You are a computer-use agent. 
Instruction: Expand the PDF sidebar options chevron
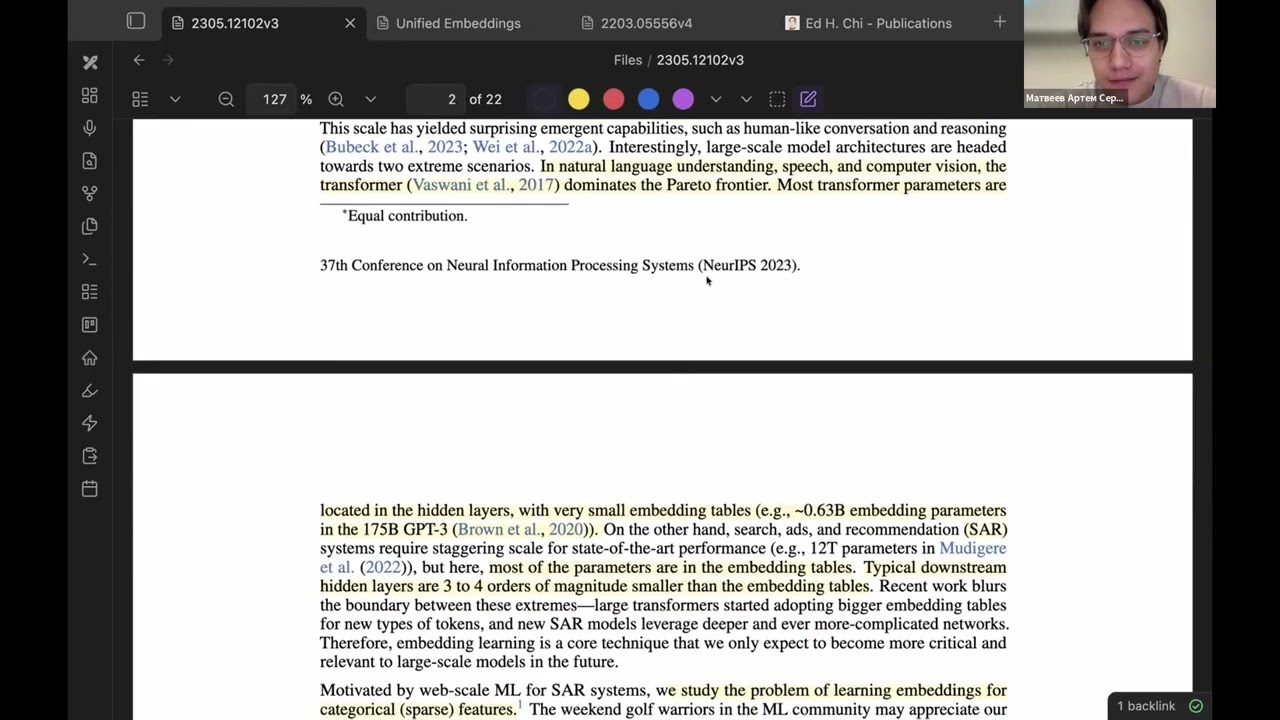pos(175,99)
